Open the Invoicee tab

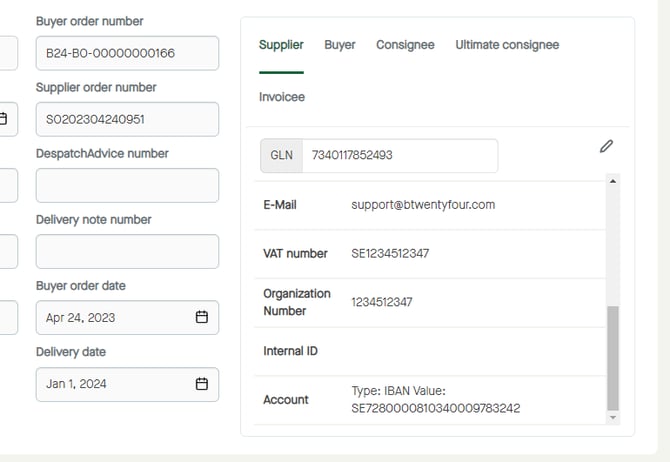tap(282, 97)
